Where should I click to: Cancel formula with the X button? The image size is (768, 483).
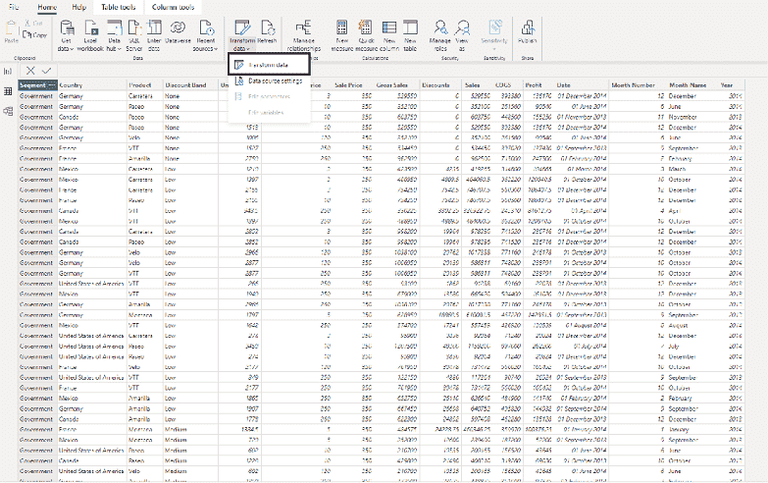pos(31,70)
